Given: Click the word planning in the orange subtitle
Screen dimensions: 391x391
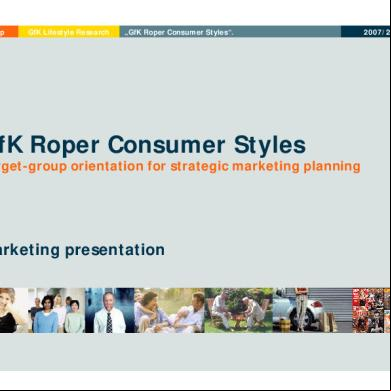Looking at the screenshot, I should point(332,167).
